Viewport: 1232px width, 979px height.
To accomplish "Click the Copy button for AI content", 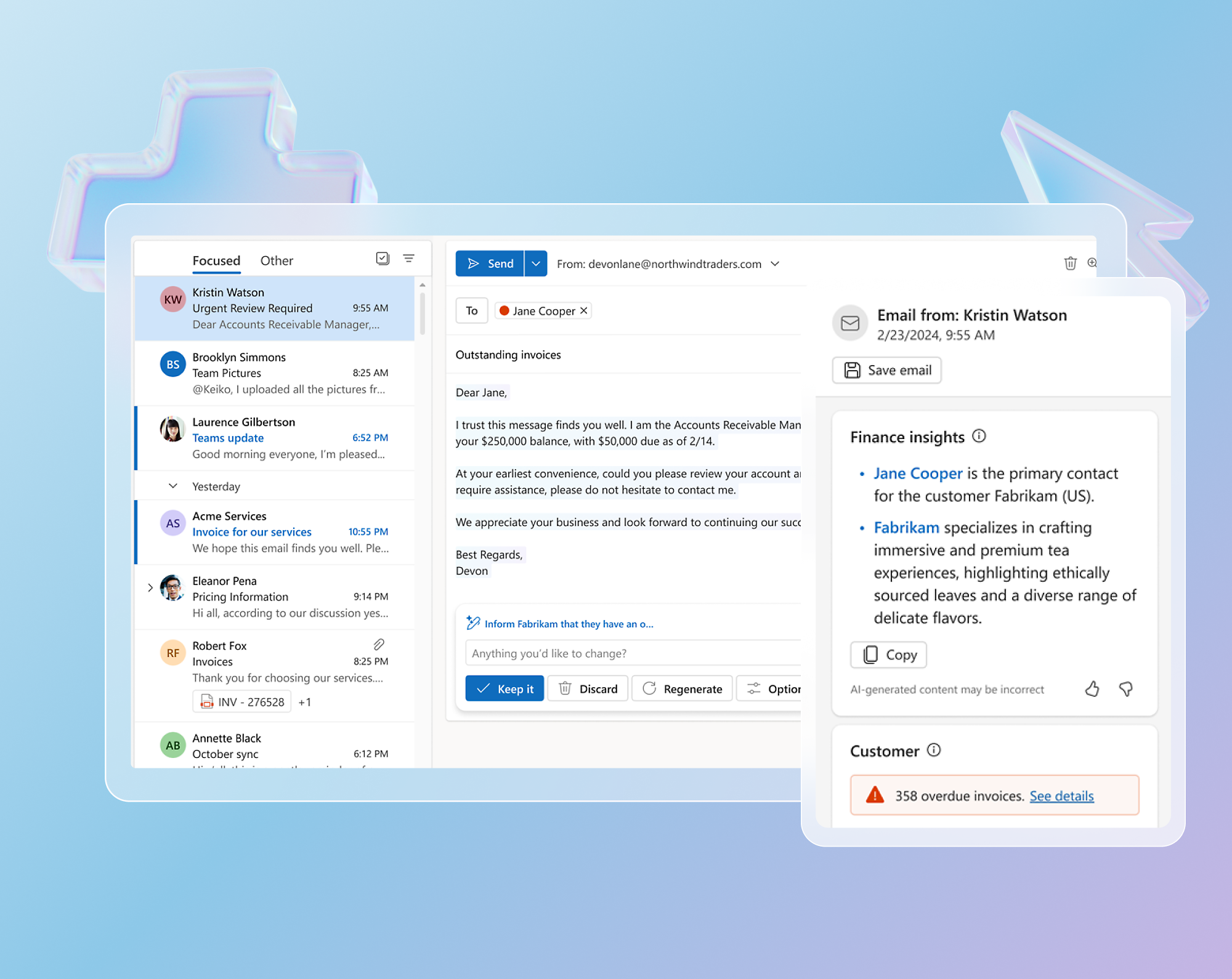I will coord(886,656).
